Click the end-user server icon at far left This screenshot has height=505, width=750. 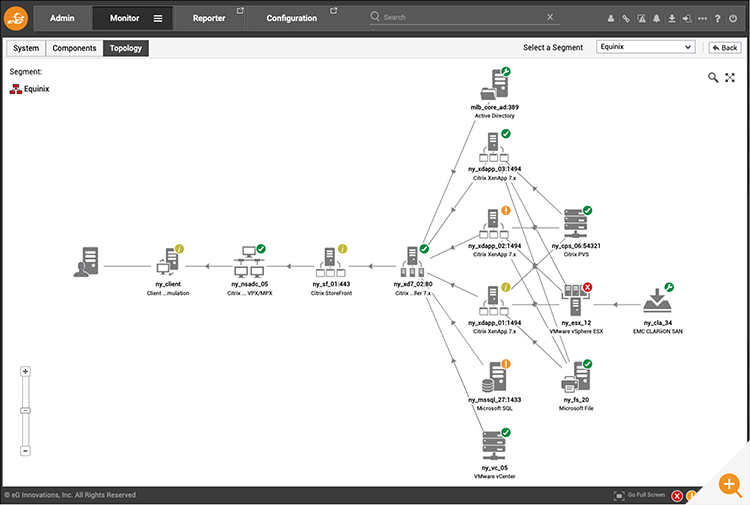click(86, 262)
